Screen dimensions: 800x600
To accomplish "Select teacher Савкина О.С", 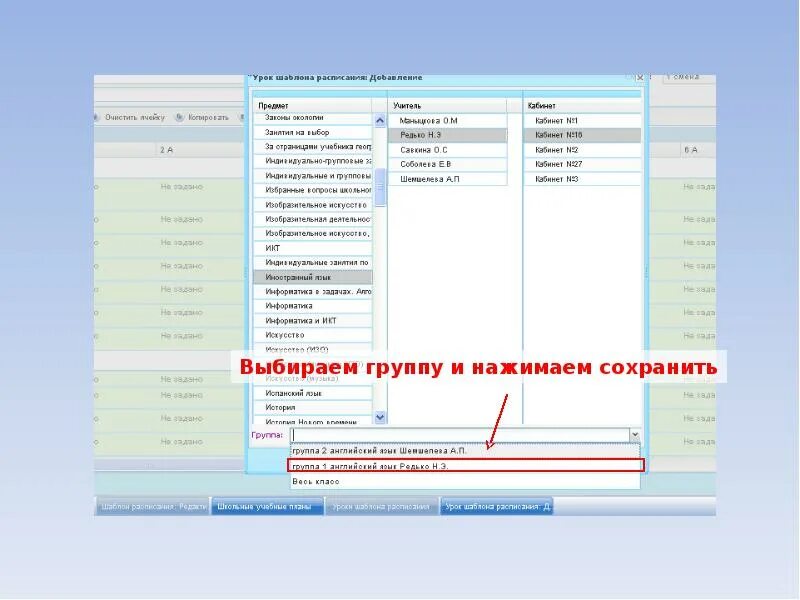I will click(447, 150).
